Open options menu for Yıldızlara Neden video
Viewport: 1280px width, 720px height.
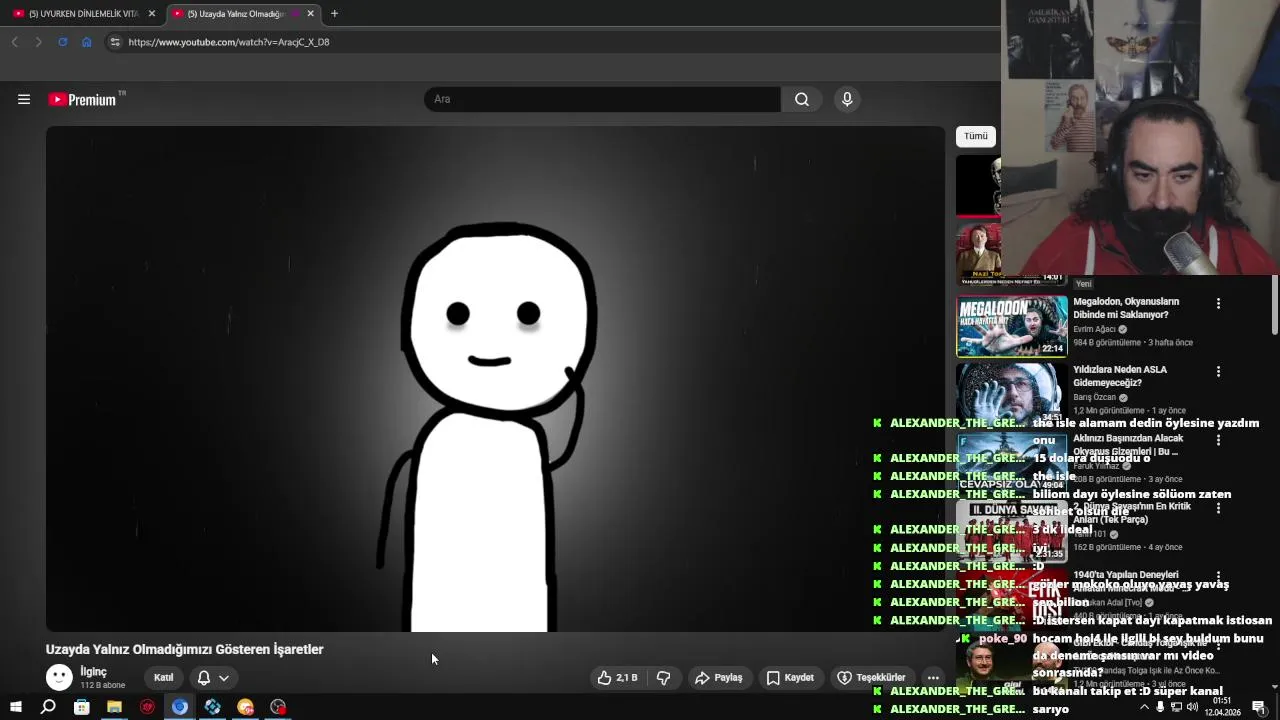(x=1218, y=371)
